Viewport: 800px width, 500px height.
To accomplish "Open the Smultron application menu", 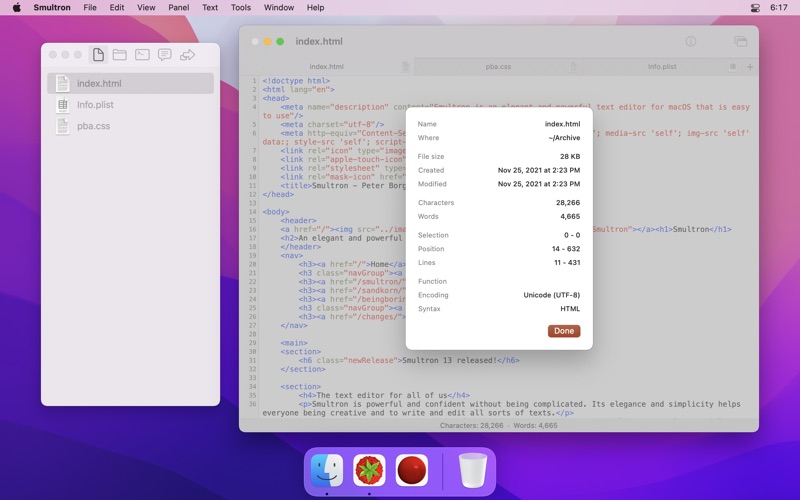I will pyautogui.click(x=52, y=8).
